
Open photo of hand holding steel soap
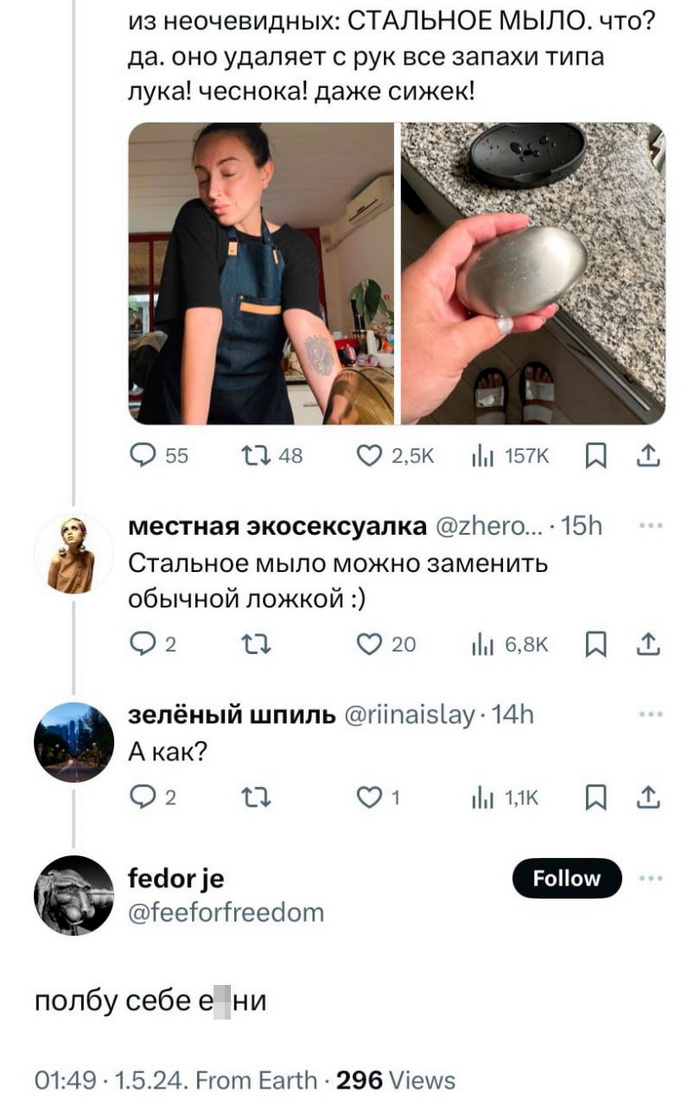pos(533,274)
